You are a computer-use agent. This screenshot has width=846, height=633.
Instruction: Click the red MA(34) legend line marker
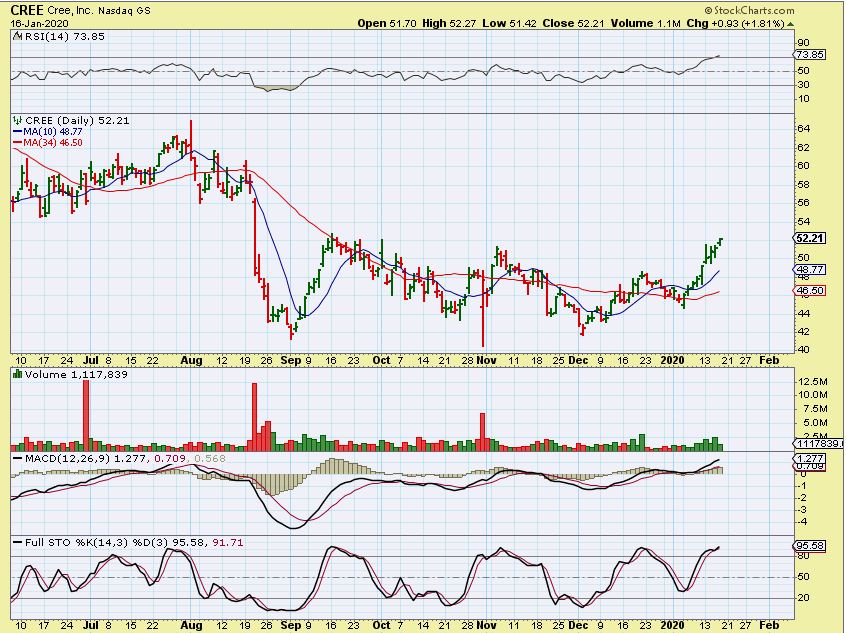pos(17,142)
